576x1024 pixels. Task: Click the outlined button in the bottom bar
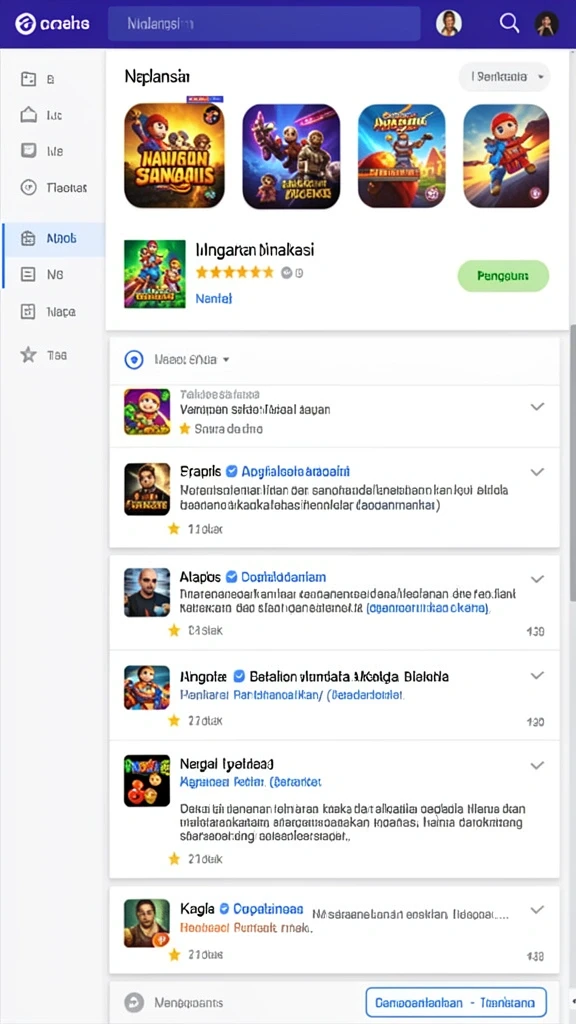click(456, 1002)
